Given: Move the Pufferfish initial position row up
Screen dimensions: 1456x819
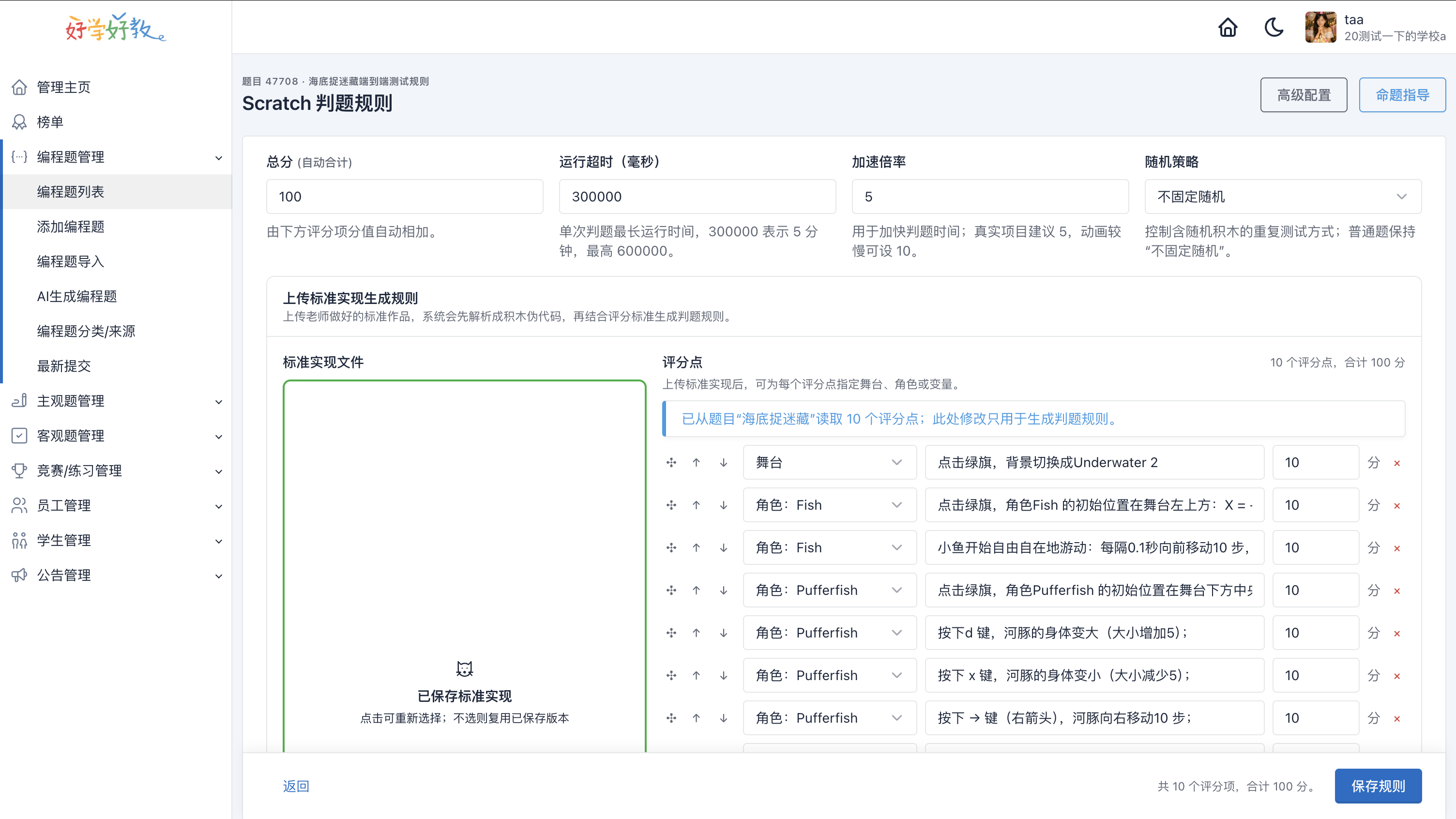Looking at the screenshot, I should pyautogui.click(x=697, y=590).
